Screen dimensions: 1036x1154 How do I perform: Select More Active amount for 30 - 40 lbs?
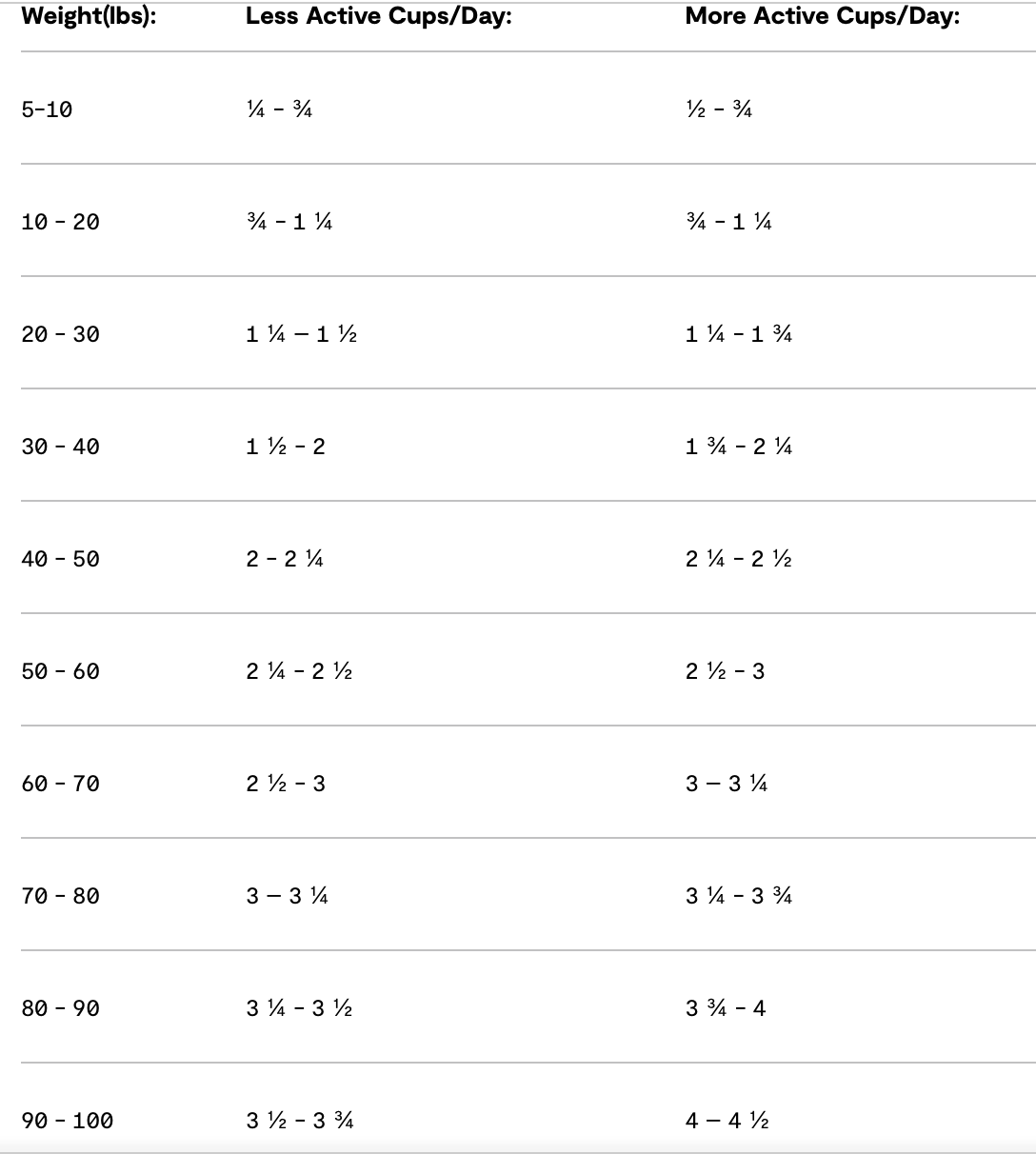(738, 447)
